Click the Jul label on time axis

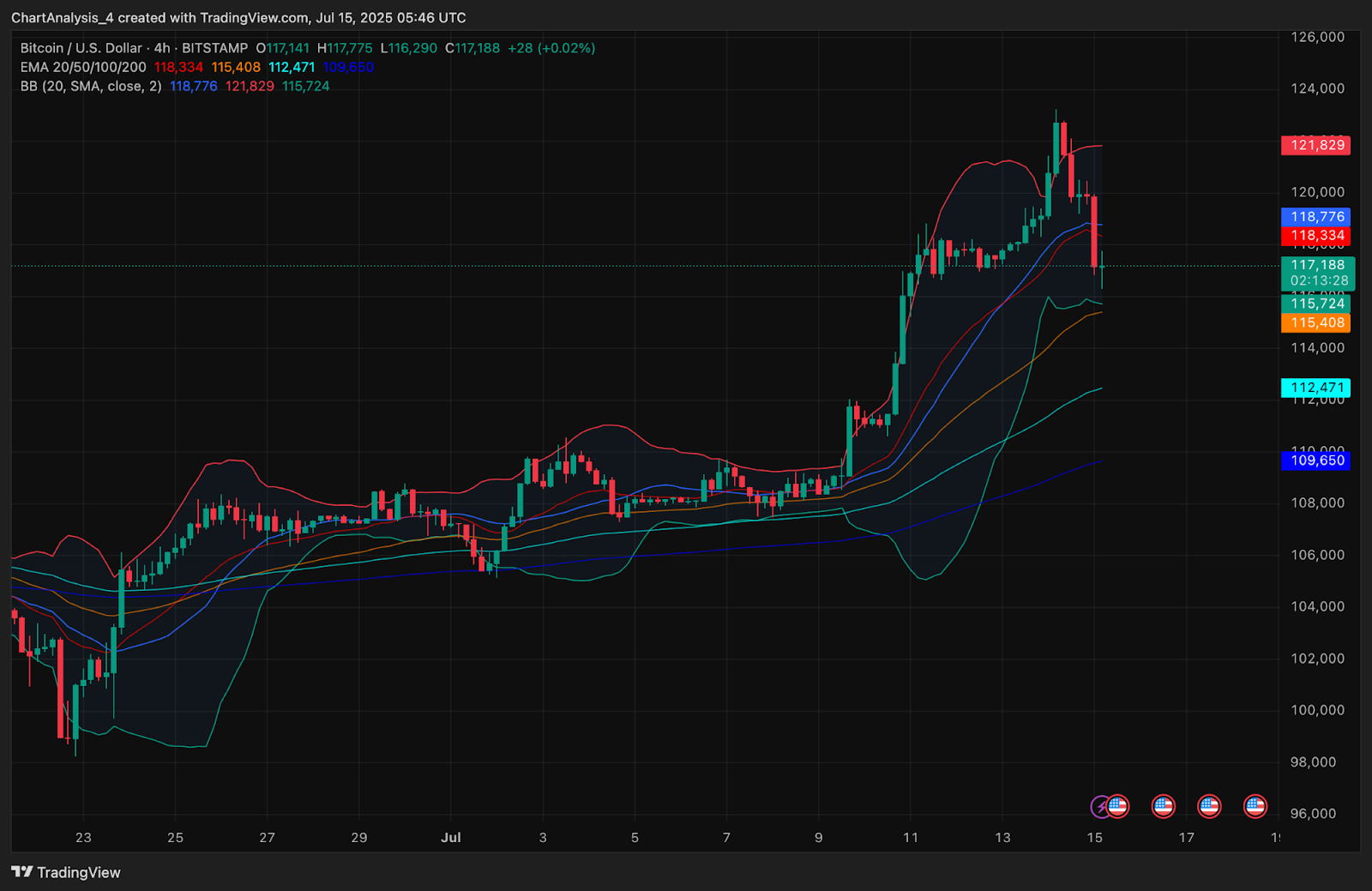point(450,838)
